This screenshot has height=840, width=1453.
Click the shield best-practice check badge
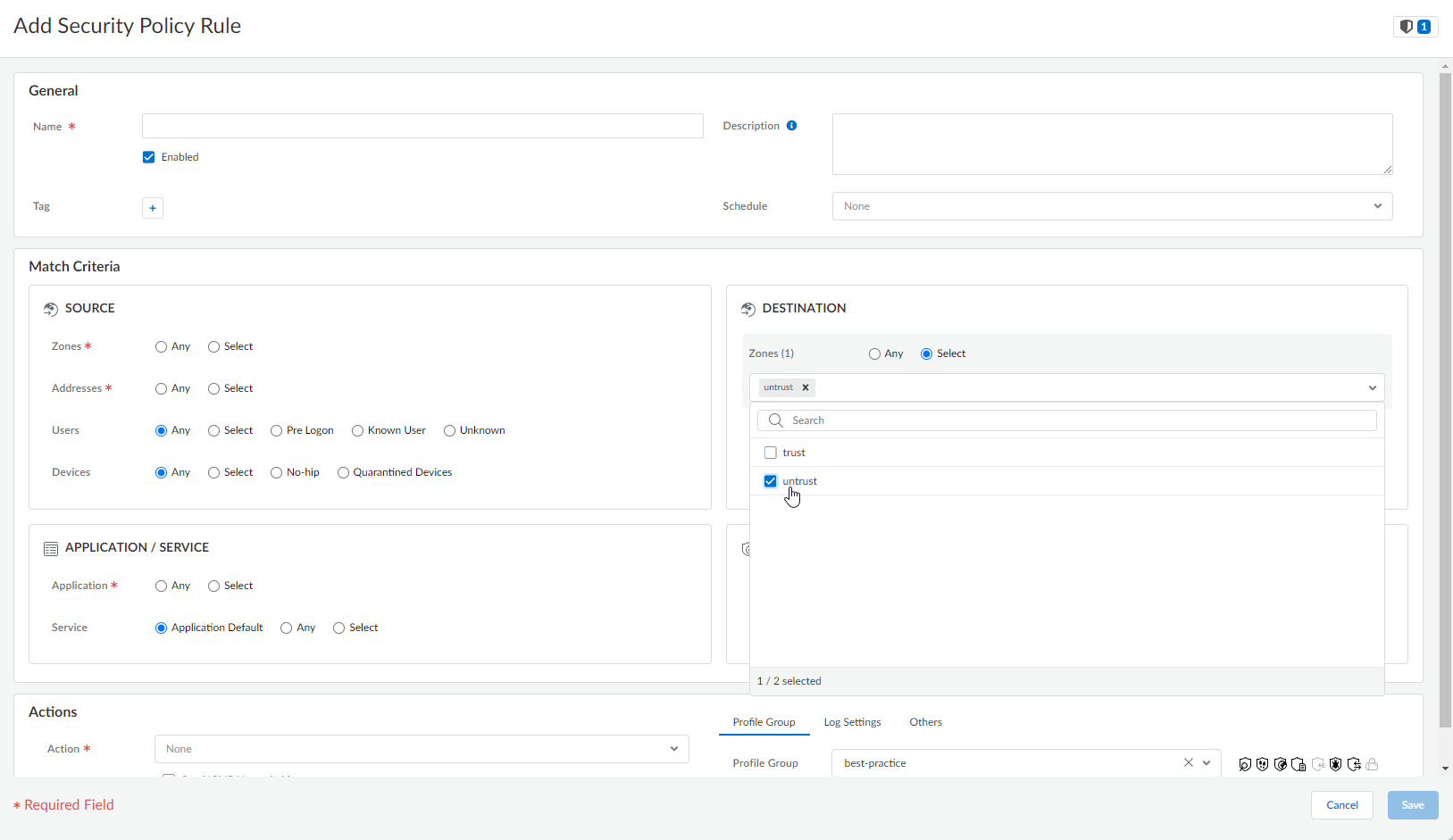[1415, 27]
